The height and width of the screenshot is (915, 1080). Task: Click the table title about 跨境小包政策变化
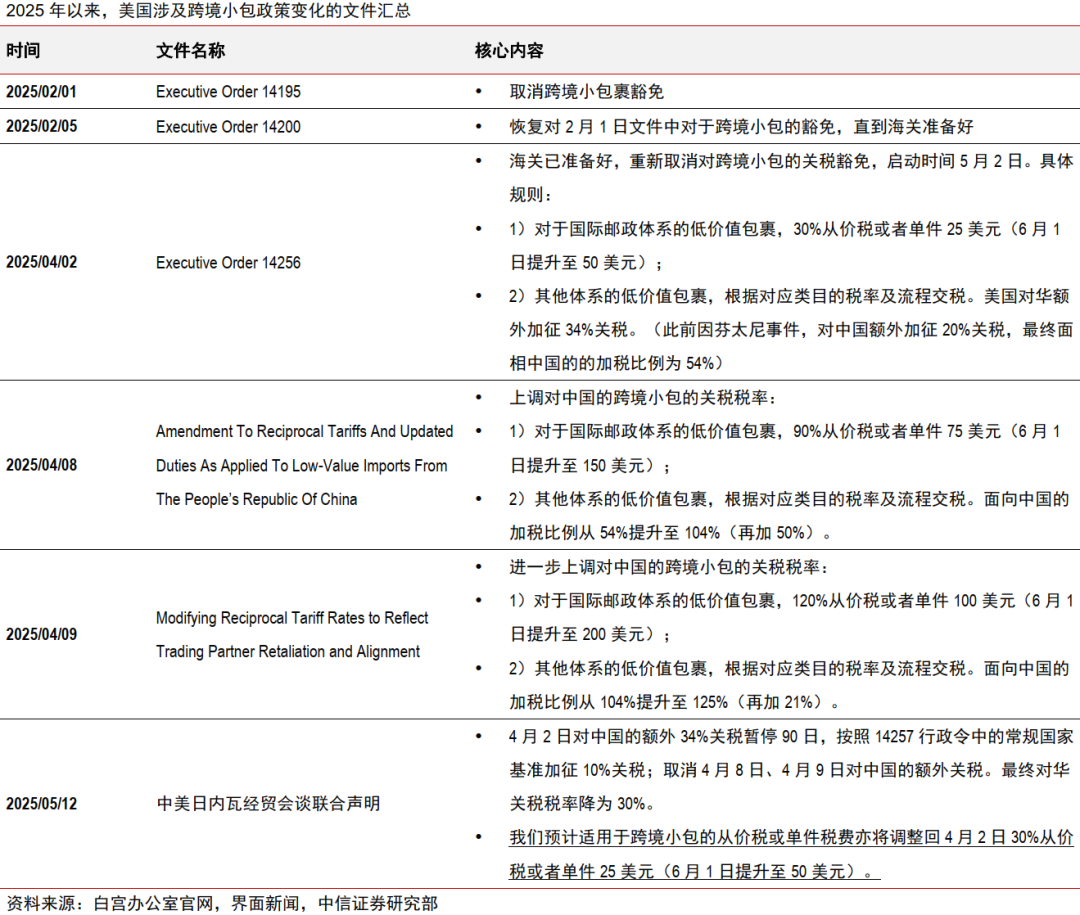pos(208,12)
